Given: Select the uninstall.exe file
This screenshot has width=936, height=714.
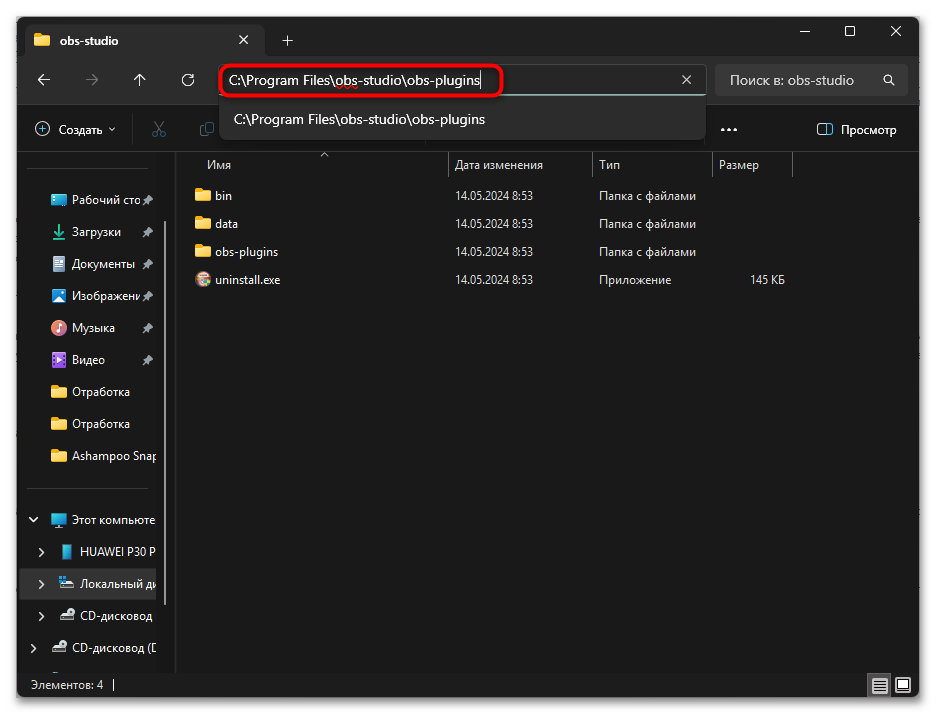Looking at the screenshot, I should coord(247,280).
